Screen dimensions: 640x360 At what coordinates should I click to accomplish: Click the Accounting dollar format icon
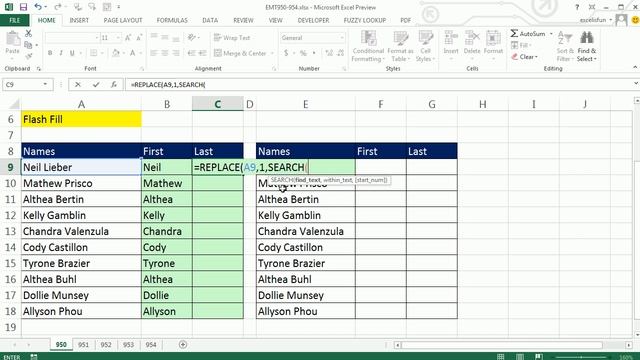click(x=286, y=53)
